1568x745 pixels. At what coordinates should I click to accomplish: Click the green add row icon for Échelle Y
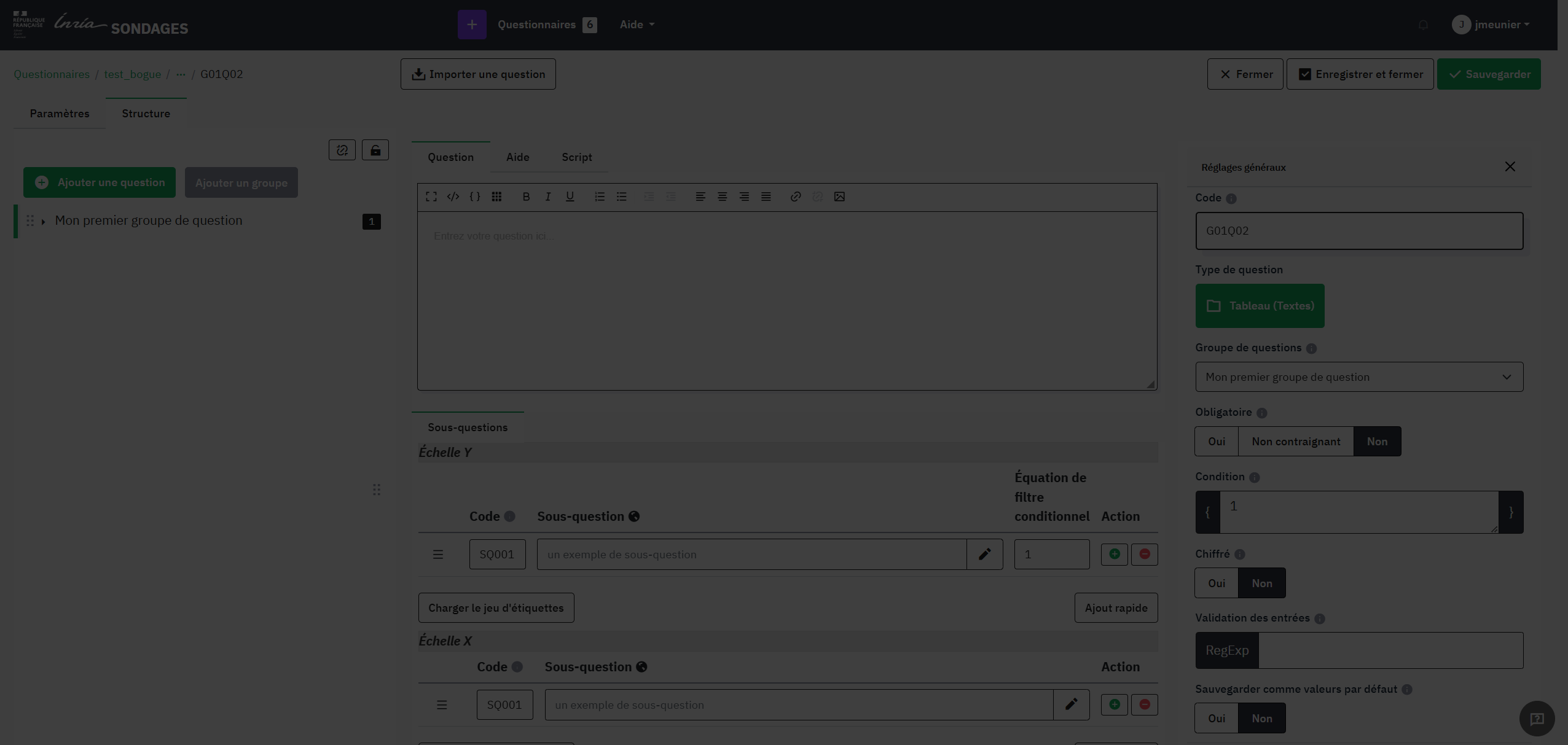click(x=1115, y=554)
